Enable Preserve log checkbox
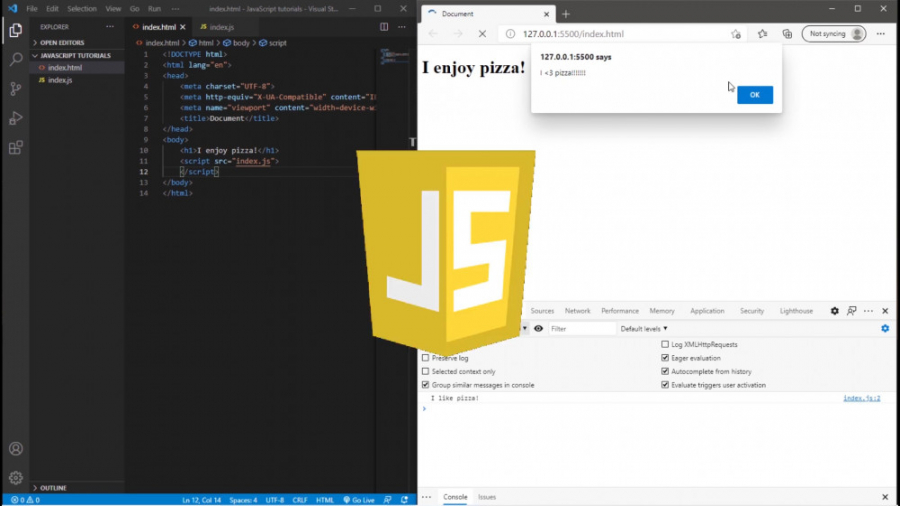 [425, 358]
